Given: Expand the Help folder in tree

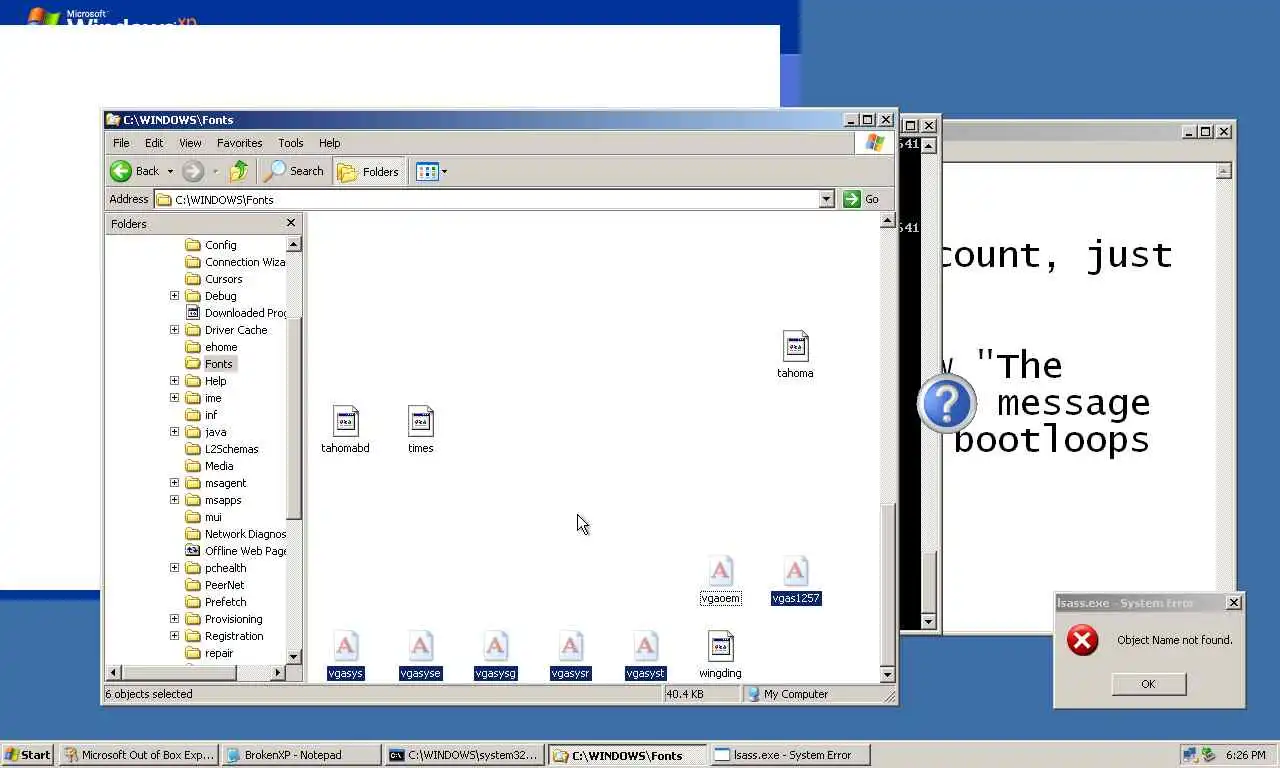Looking at the screenshot, I should 174,381.
